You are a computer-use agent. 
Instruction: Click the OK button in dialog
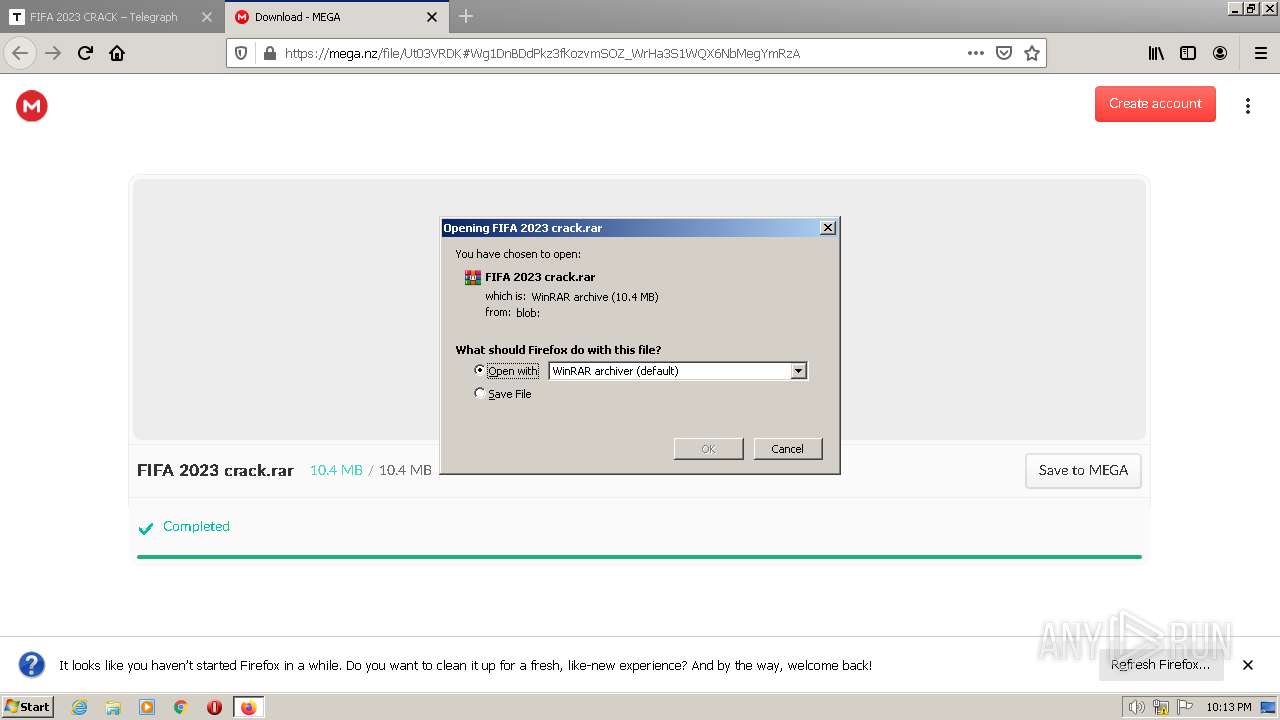pos(709,449)
